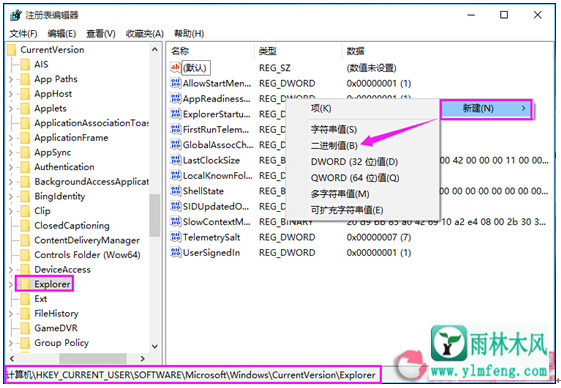Screen dimensions: 561x388
Task: Expand the Applets tree node
Action: (x=10, y=108)
